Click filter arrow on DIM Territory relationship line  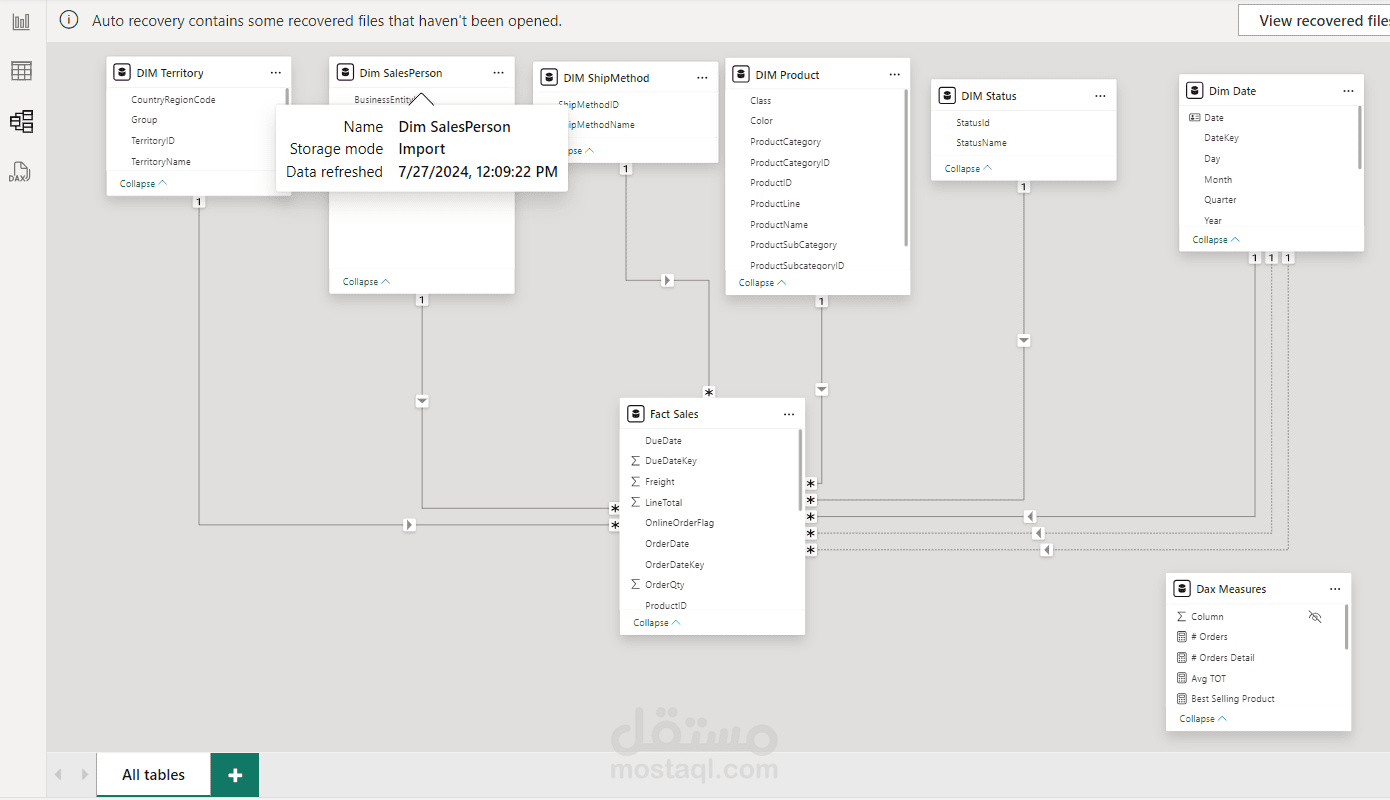[409, 524]
